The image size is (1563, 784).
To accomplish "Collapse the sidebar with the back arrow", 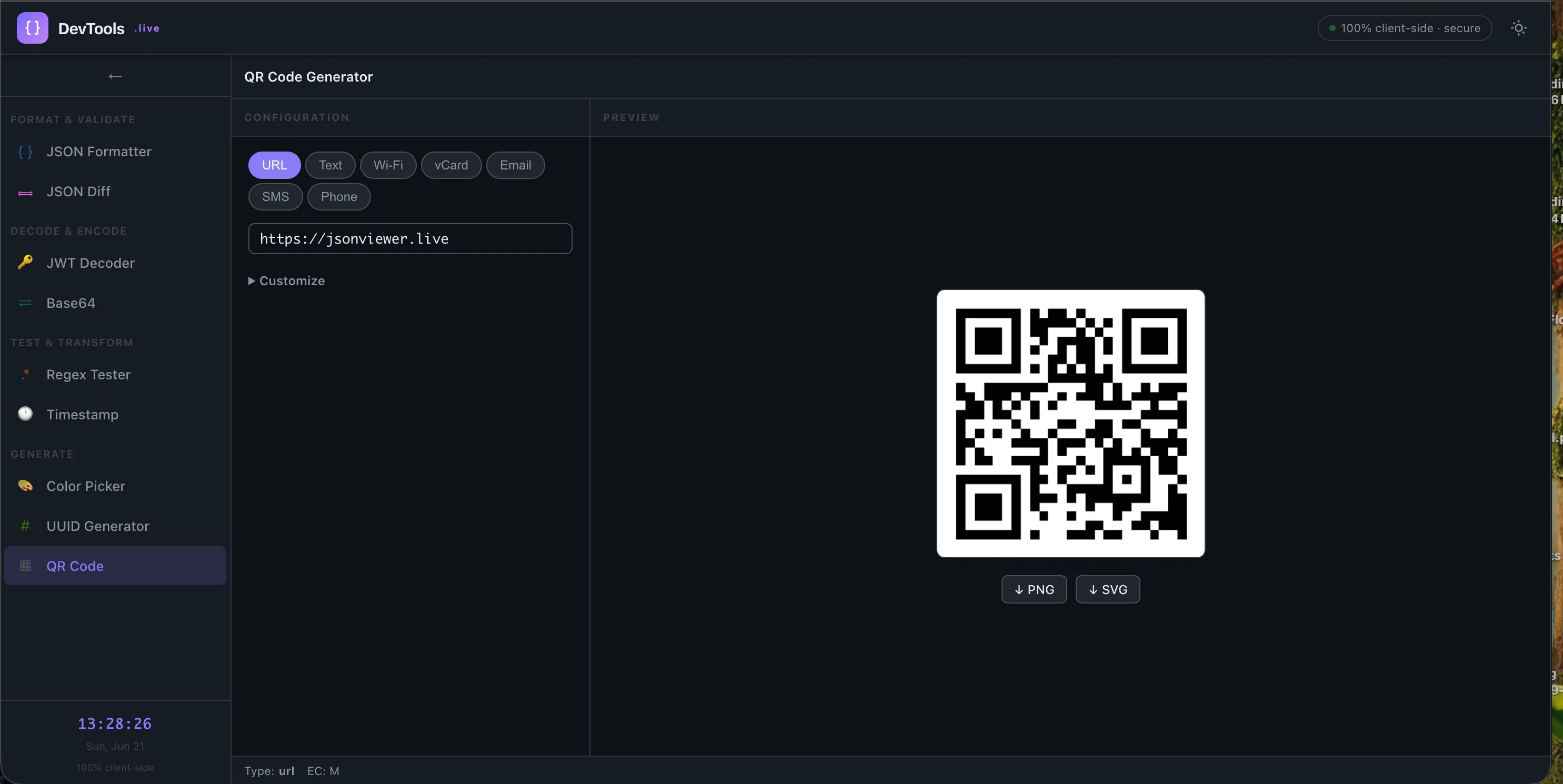I will pyautogui.click(x=115, y=76).
